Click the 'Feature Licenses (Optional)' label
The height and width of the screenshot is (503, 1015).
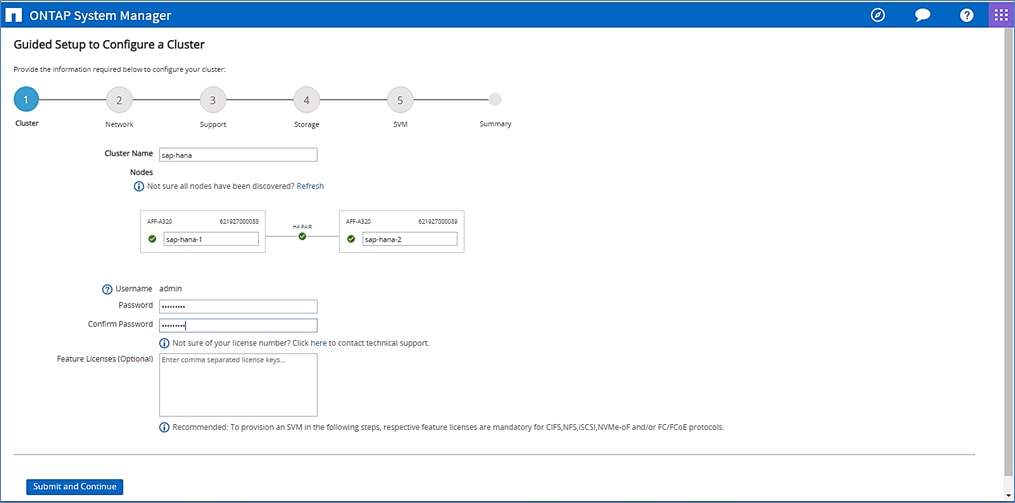[x=105, y=359]
